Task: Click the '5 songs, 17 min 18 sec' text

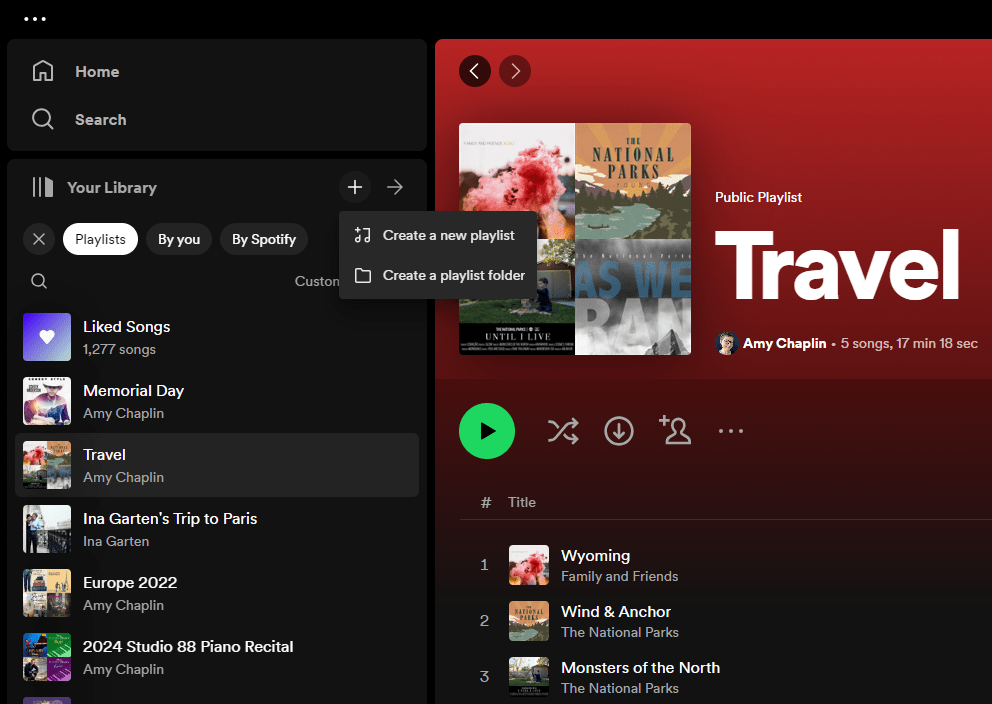Action: [x=909, y=343]
